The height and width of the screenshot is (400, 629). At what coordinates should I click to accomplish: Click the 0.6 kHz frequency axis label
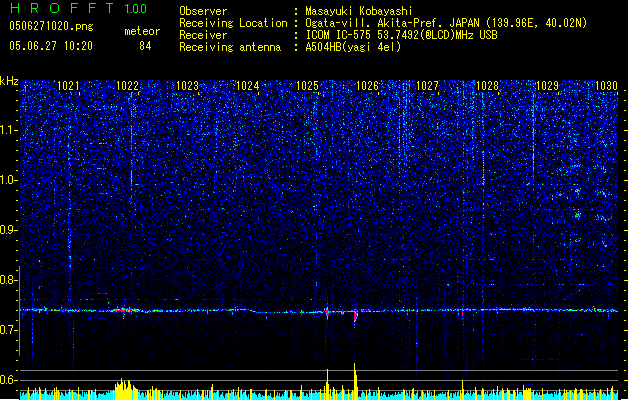point(9,380)
